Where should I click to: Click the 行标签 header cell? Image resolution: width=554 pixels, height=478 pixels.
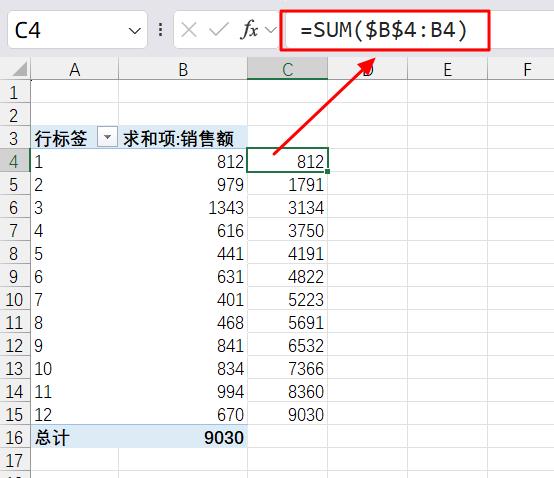tap(75, 137)
